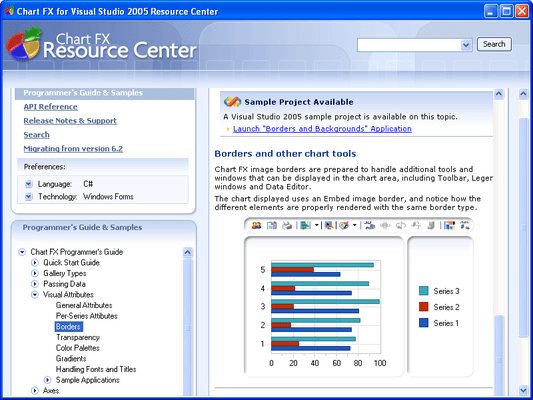
Task: Click the colorful legend box icon in chart toolbar
Action: click(449, 225)
